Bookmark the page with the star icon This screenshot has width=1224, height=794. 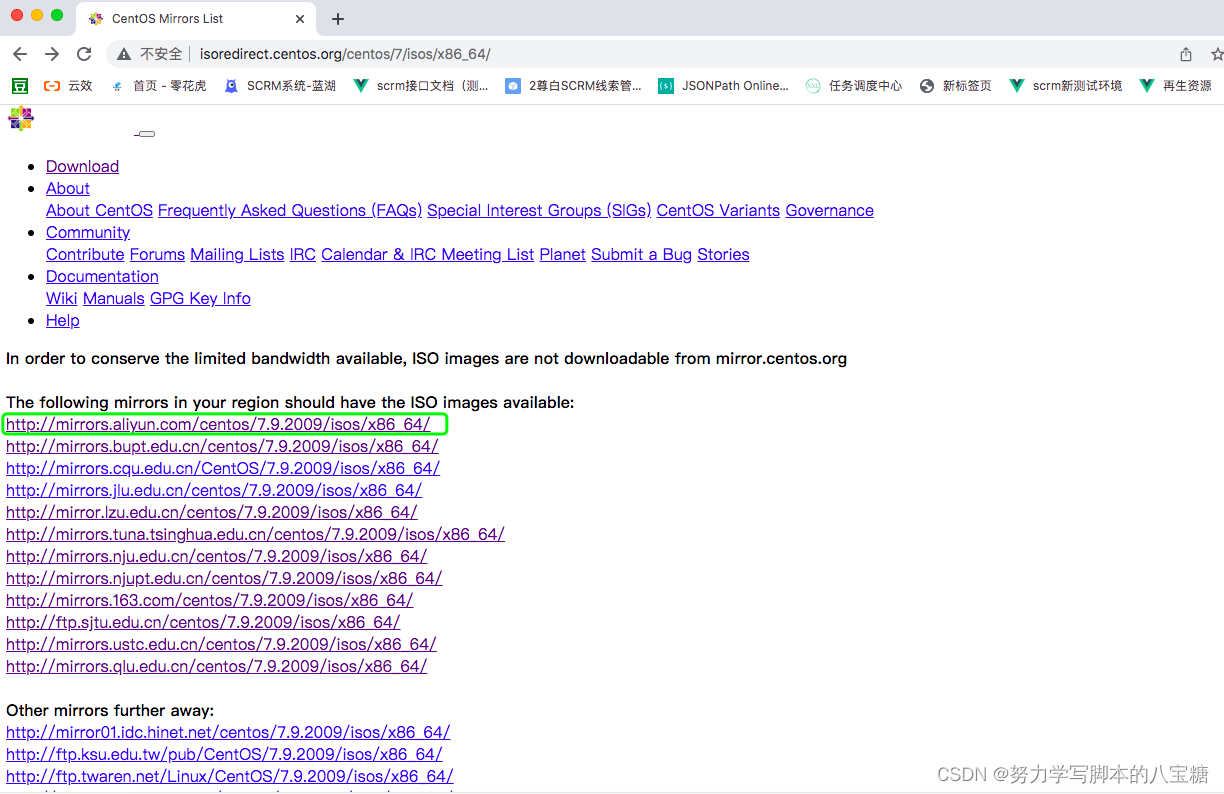(x=1216, y=54)
